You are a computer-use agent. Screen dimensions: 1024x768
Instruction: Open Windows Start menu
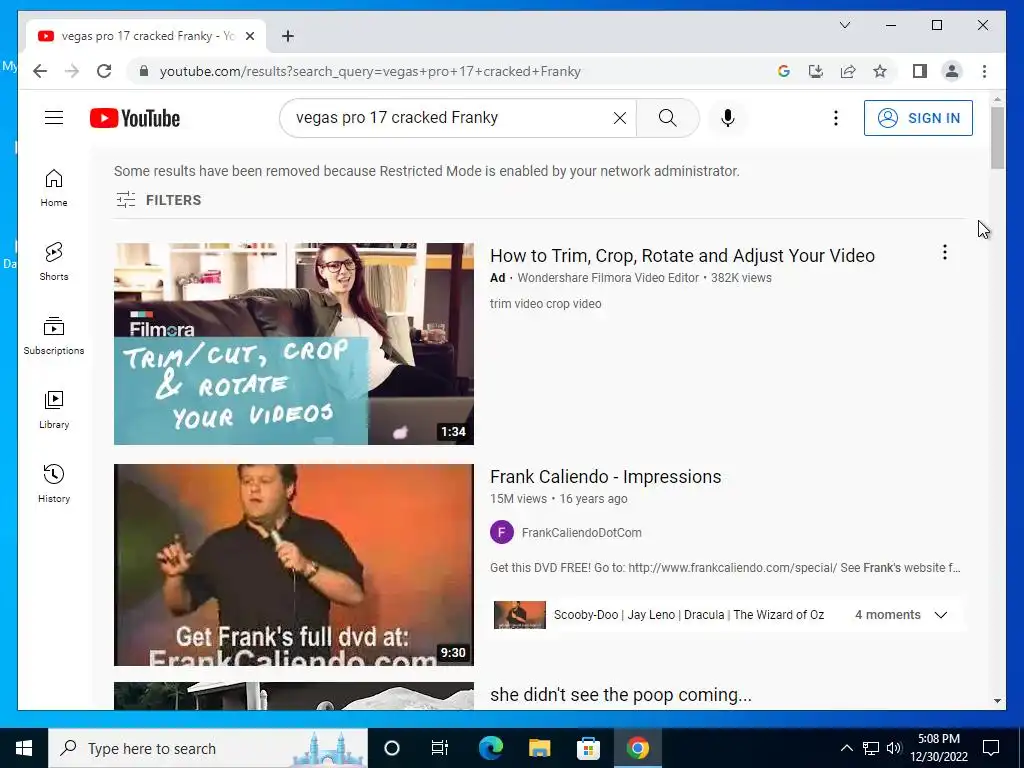click(x=24, y=748)
